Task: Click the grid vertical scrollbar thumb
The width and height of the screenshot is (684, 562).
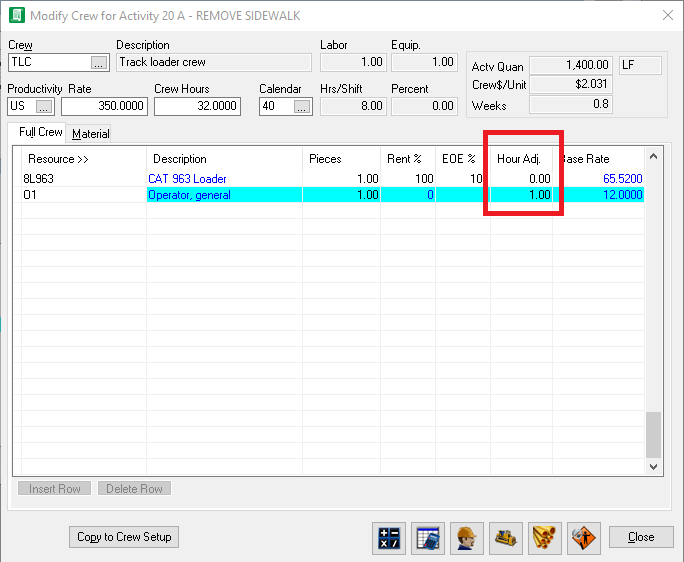Action: (654, 434)
